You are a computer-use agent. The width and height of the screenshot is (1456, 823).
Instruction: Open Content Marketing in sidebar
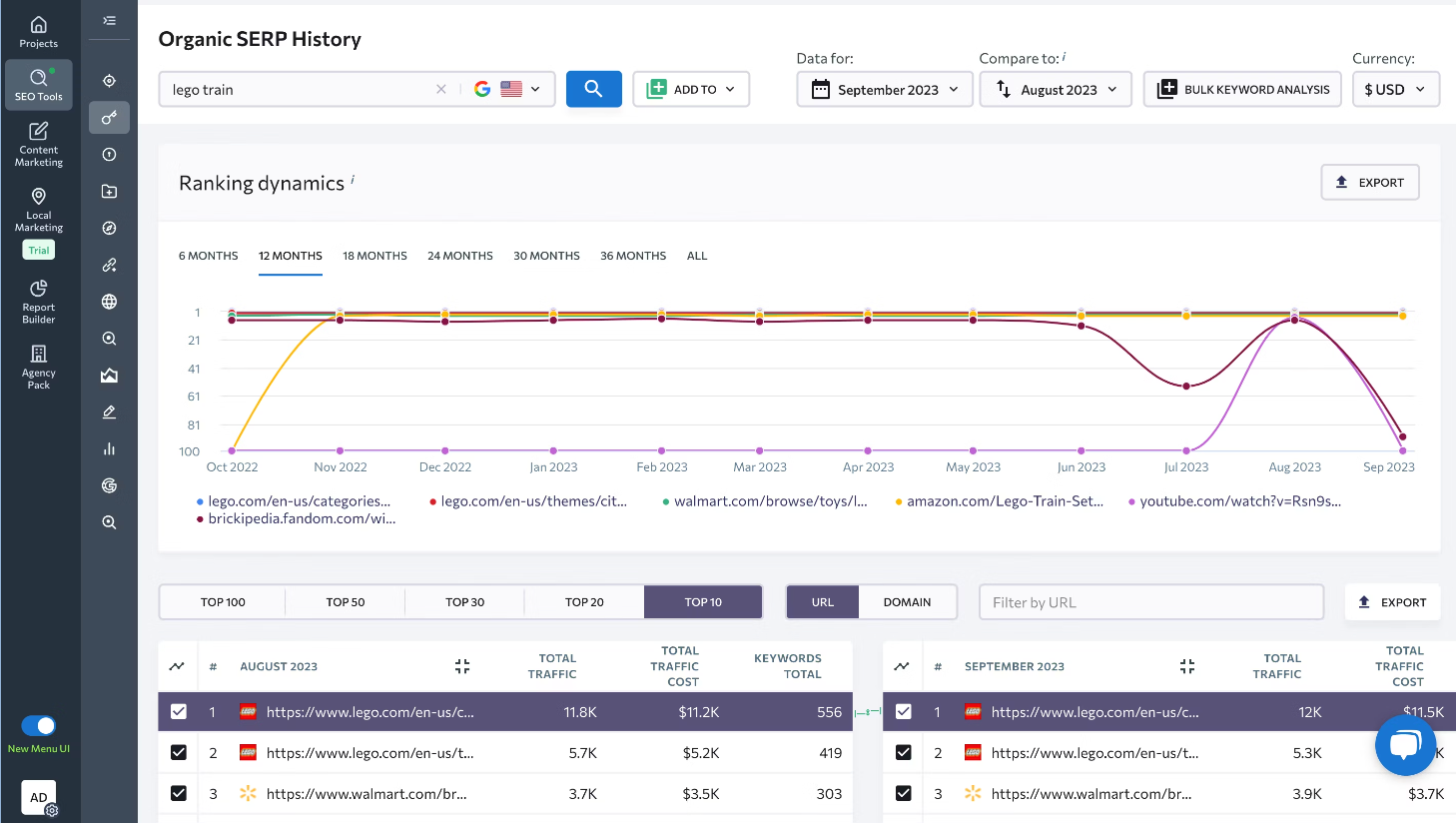click(x=39, y=144)
